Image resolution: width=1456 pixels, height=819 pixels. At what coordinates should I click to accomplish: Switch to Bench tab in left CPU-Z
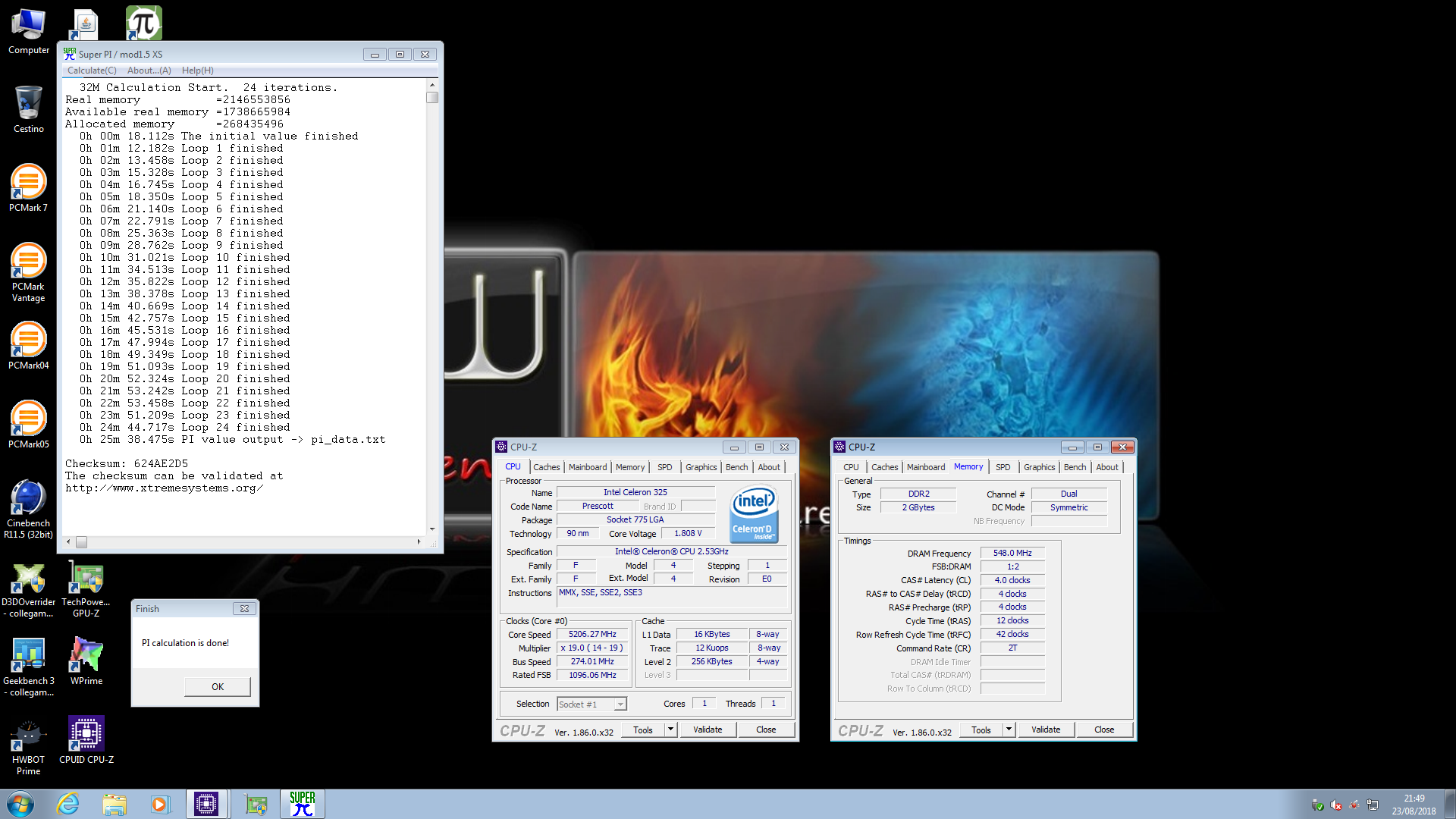pyautogui.click(x=736, y=467)
